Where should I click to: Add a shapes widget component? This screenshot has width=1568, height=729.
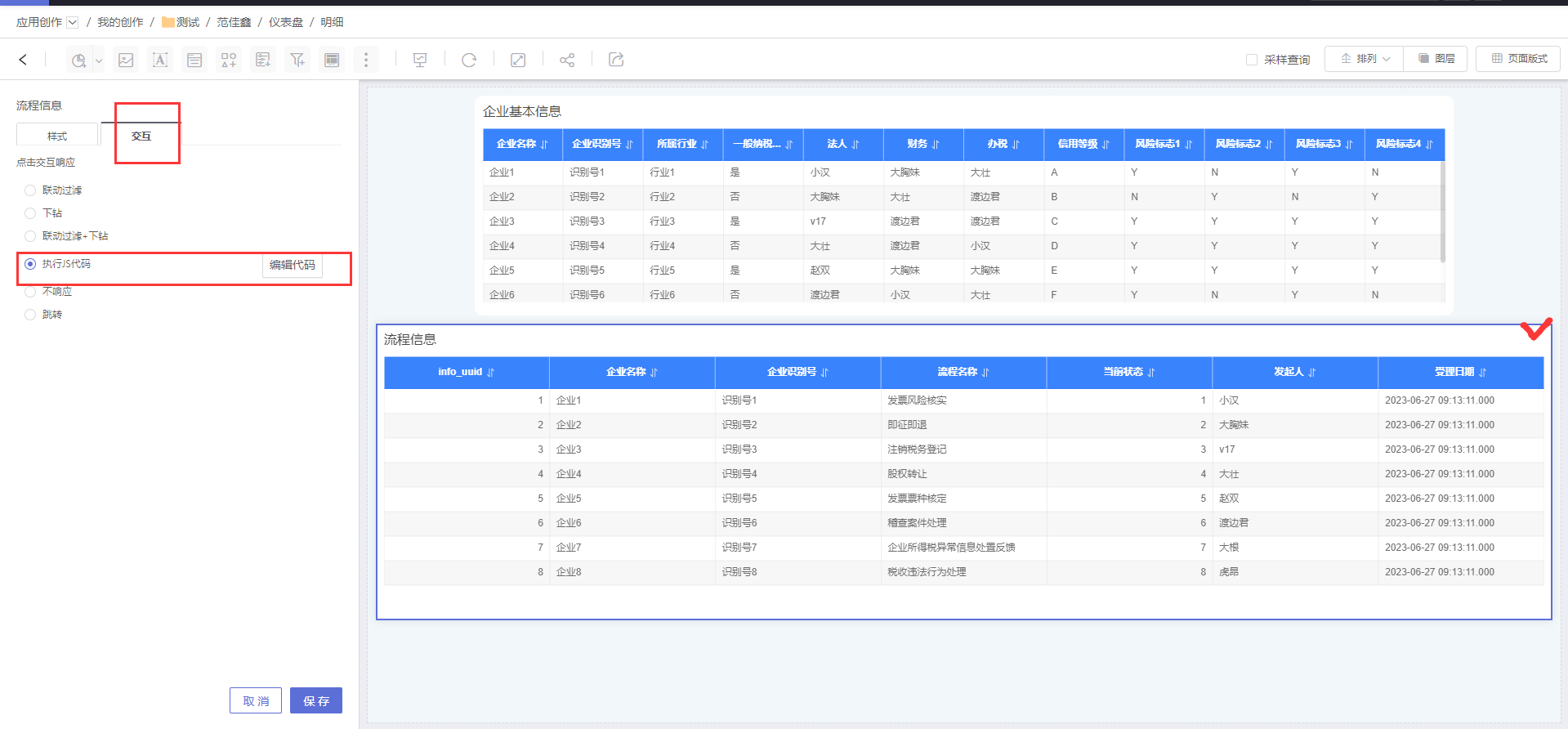coord(229,60)
